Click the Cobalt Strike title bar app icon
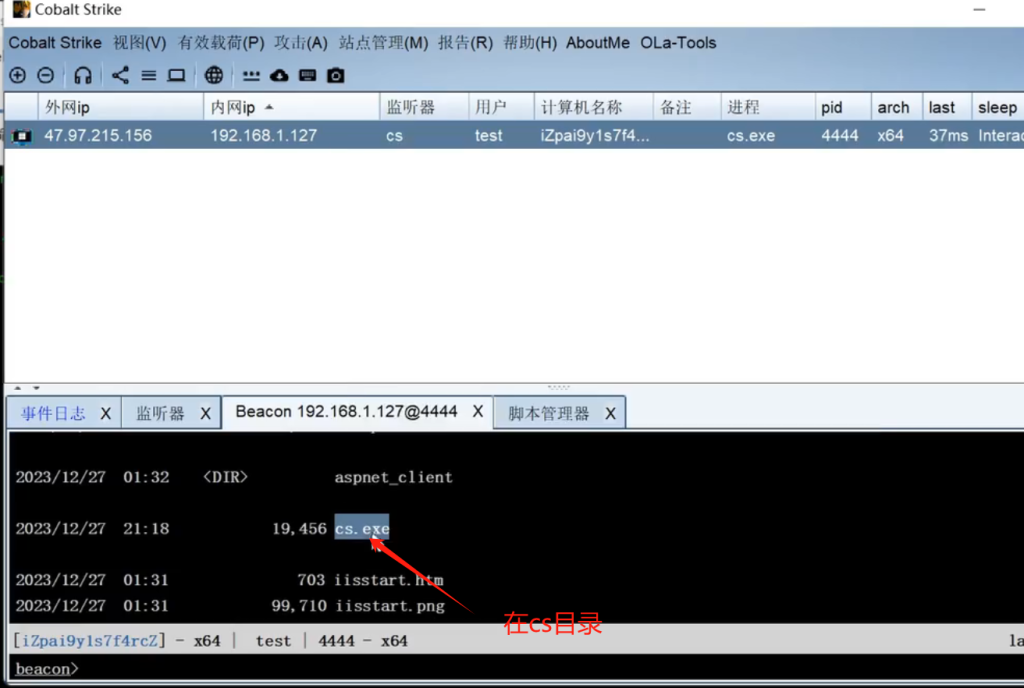Image resolution: width=1024 pixels, height=688 pixels. 21,9
